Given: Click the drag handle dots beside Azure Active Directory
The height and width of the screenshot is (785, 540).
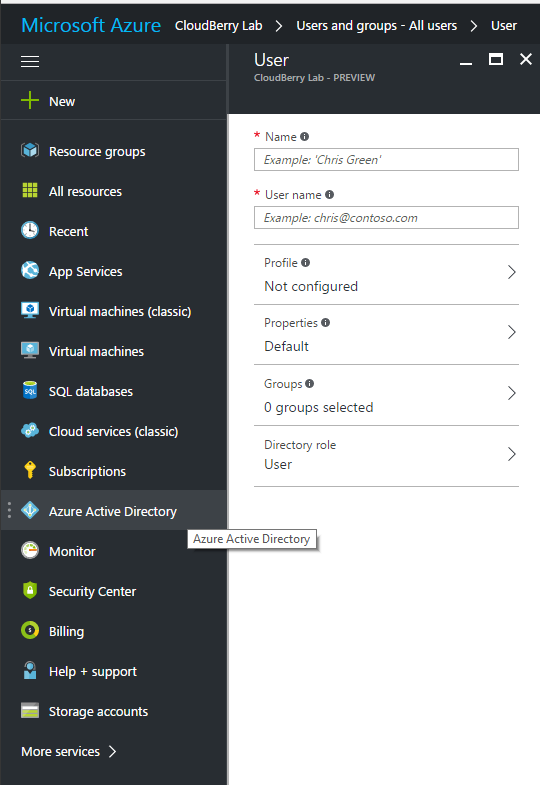Looking at the screenshot, I should [10, 510].
